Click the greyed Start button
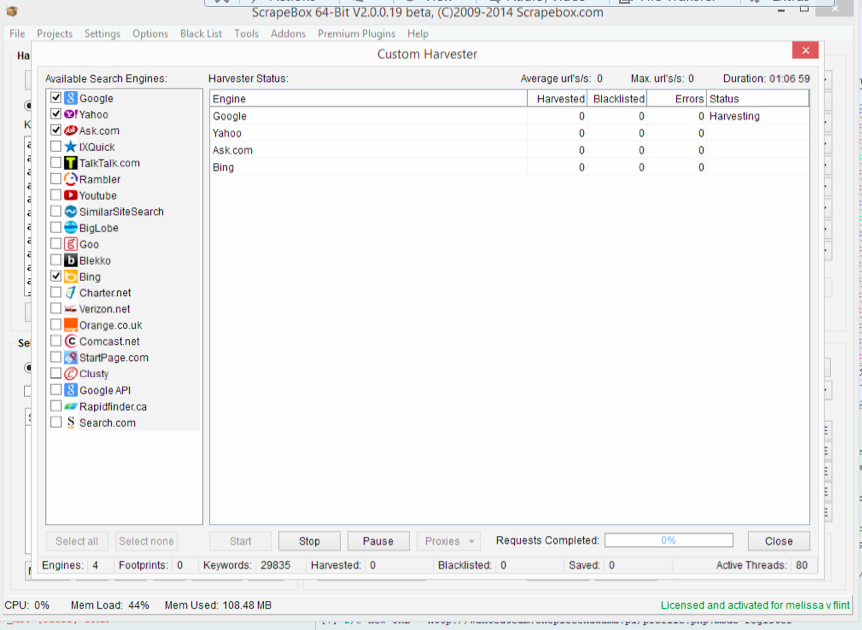 240,541
